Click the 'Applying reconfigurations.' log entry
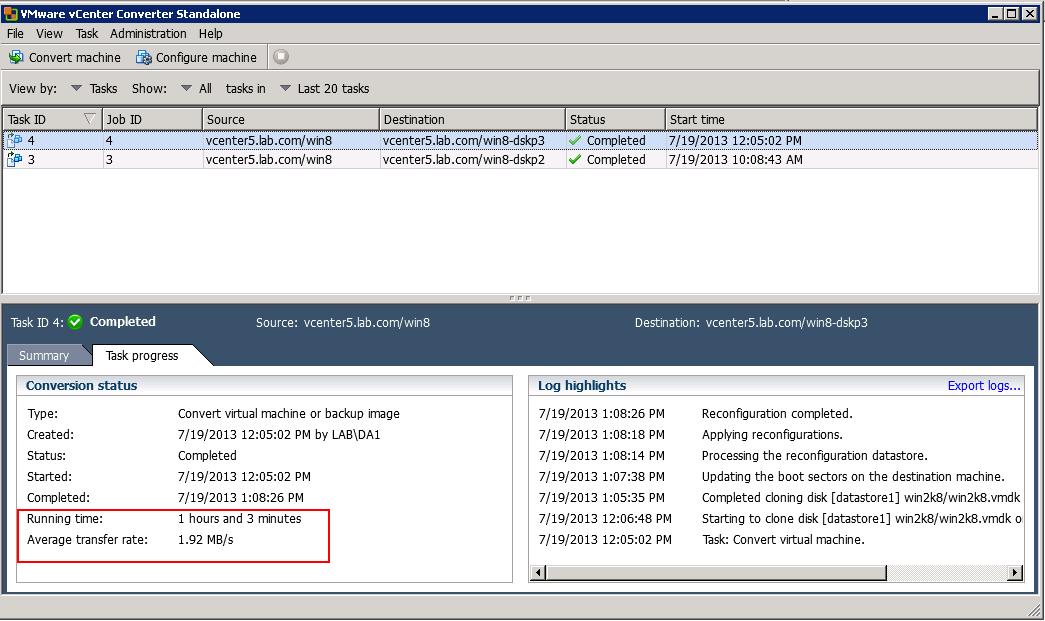Viewport: 1045px width, 621px height. (772, 435)
